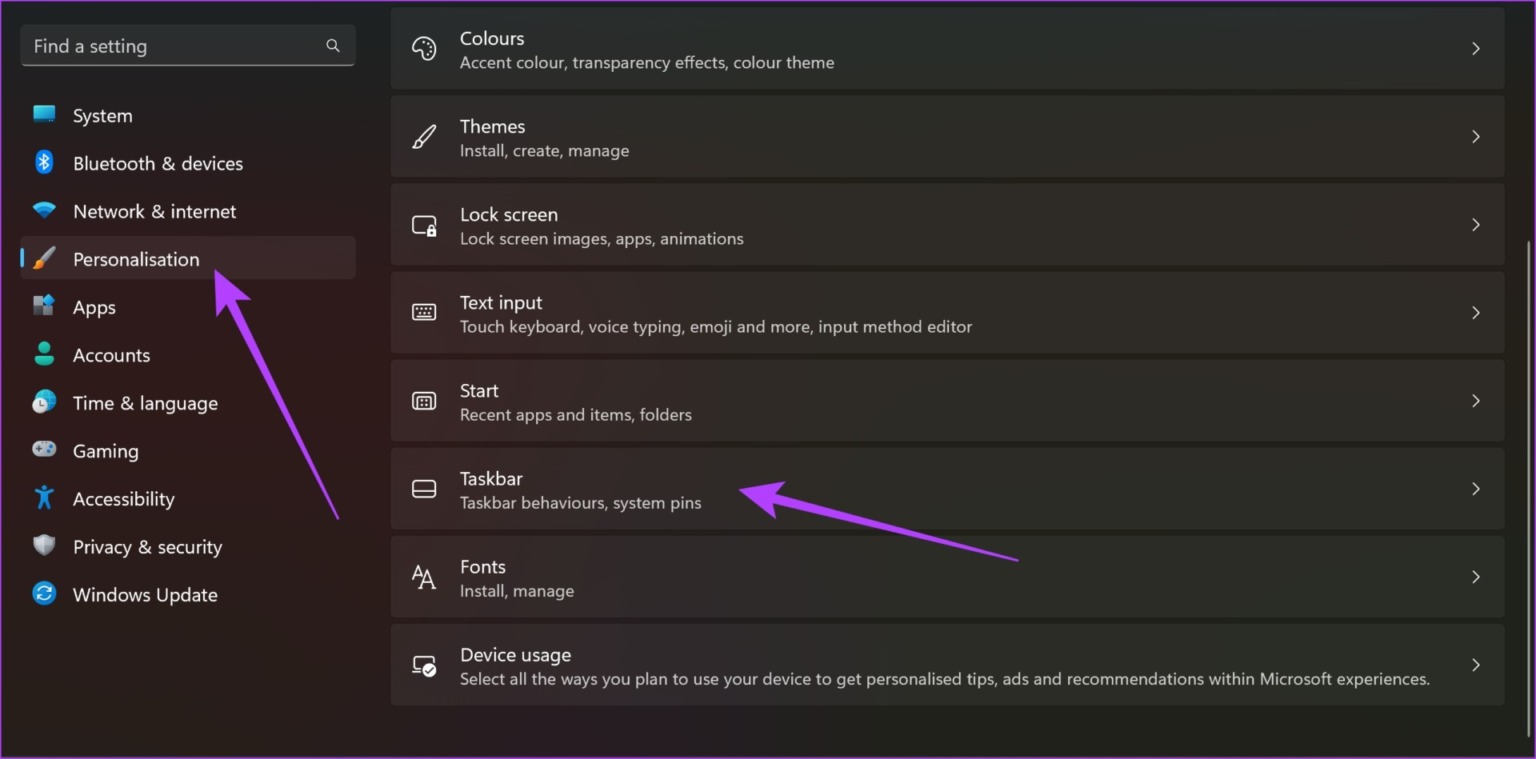Viewport: 1536px width, 759px height.
Task: Expand the Fonts chevron
Action: pyautogui.click(x=1476, y=577)
